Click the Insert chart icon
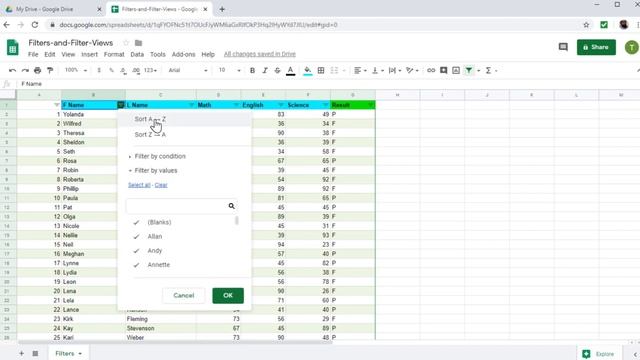 click(456, 71)
